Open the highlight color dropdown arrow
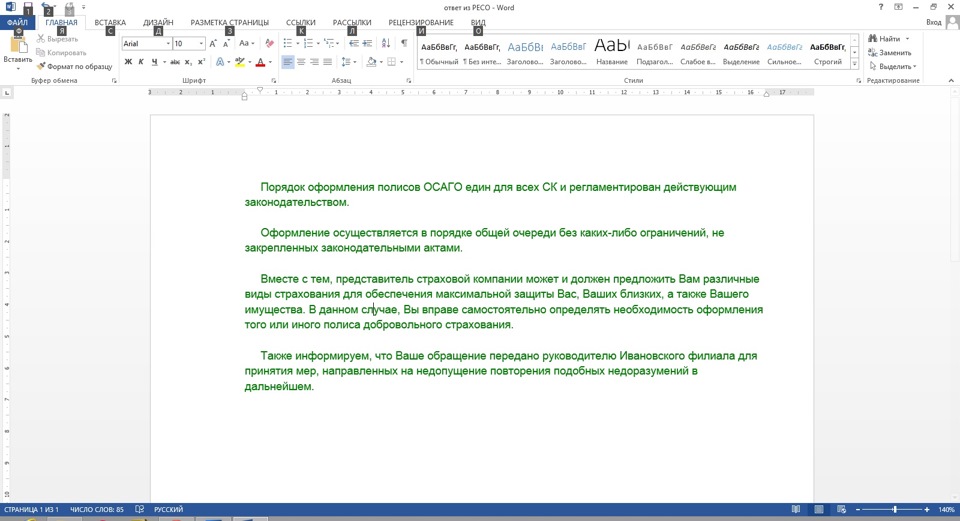The image size is (960, 521). click(250, 62)
